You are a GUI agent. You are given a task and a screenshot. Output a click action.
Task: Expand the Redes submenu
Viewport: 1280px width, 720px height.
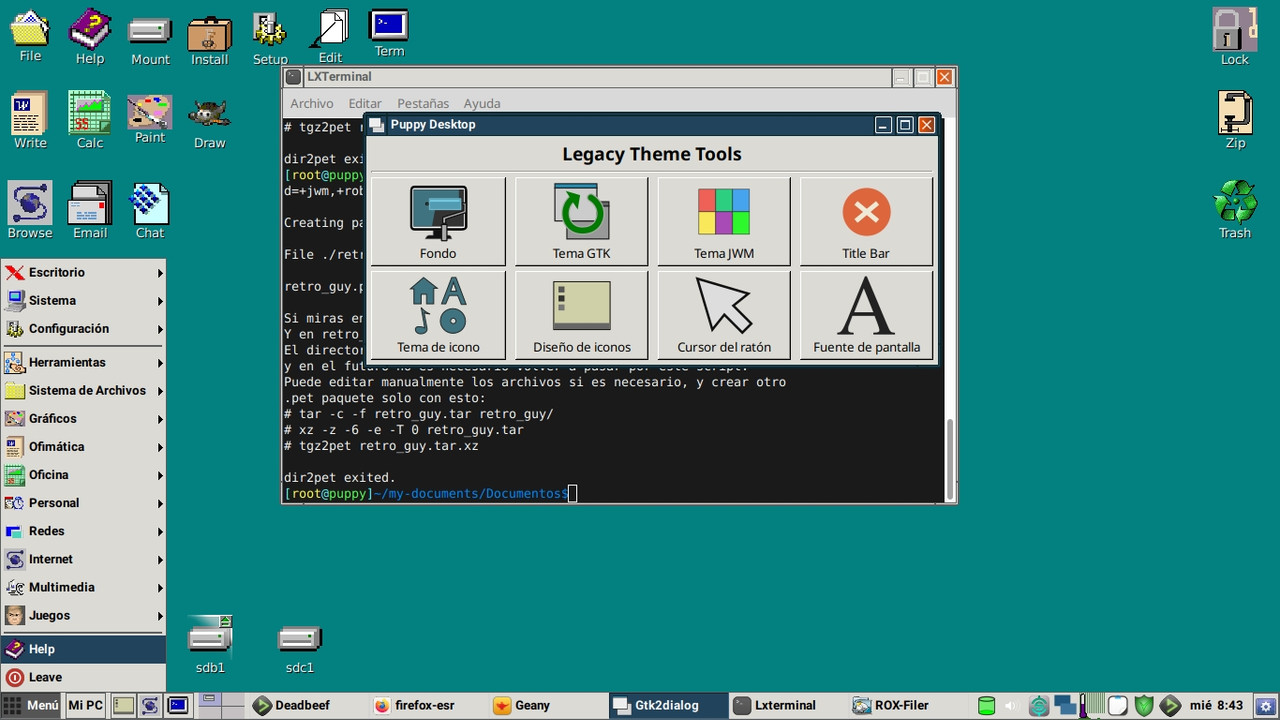(x=83, y=530)
